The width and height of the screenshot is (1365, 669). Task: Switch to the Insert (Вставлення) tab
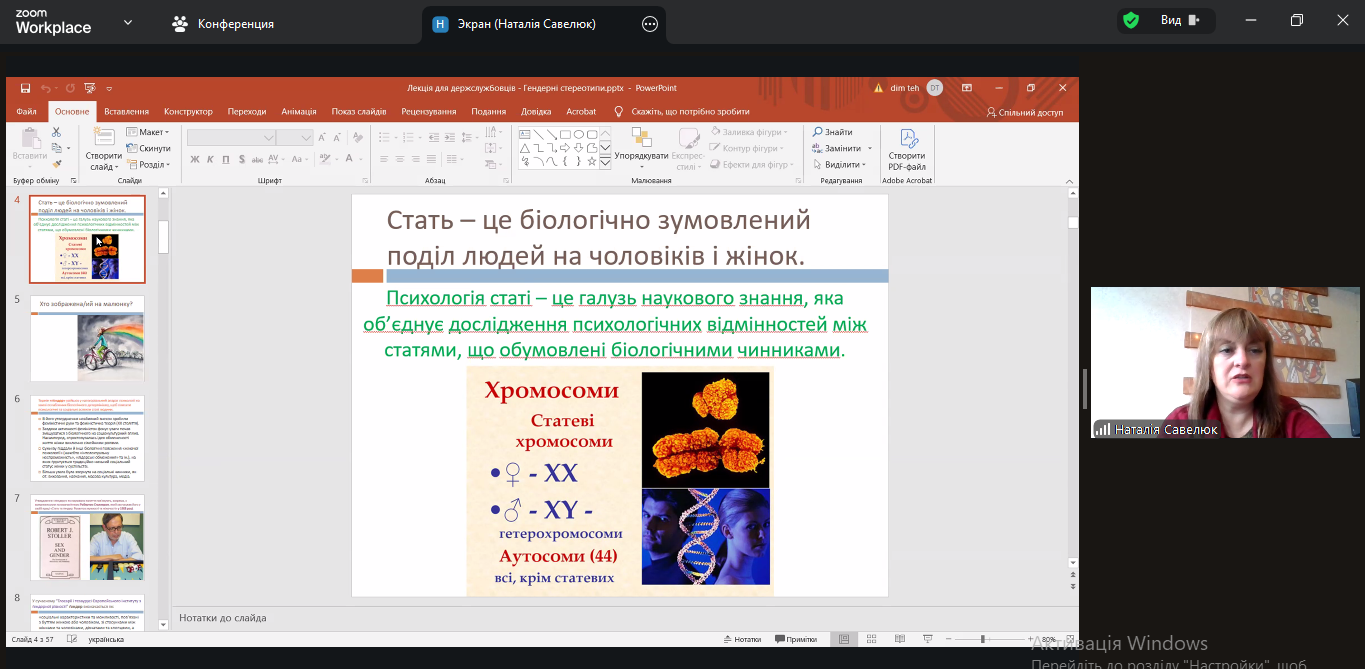tap(126, 112)
